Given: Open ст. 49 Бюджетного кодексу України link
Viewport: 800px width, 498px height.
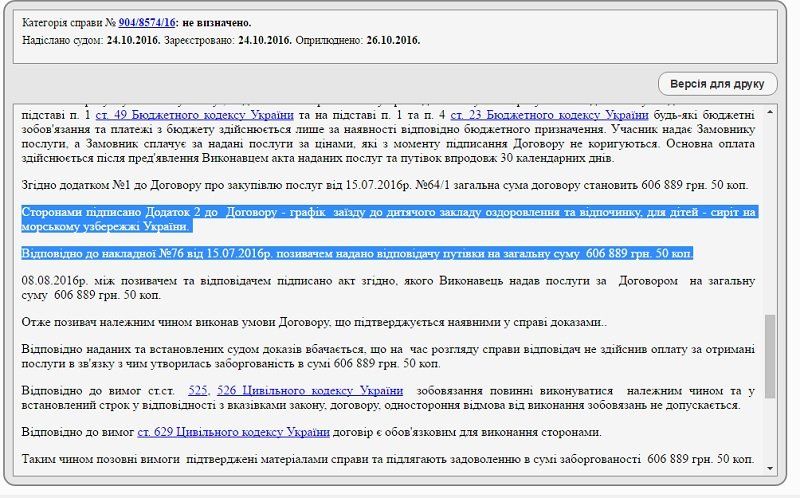Looking at the screenshot, I should pyautogui.click(x=194, y=115).
